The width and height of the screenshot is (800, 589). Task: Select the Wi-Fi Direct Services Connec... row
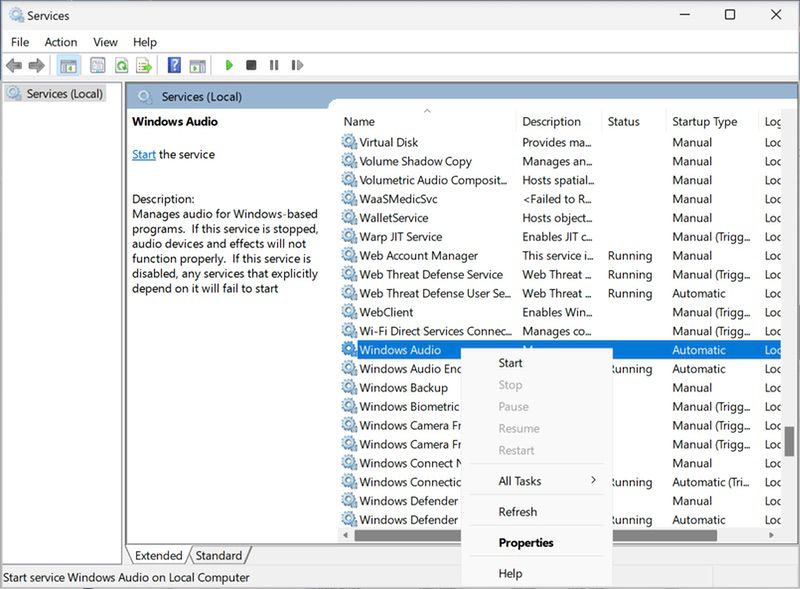coord(560,331)
